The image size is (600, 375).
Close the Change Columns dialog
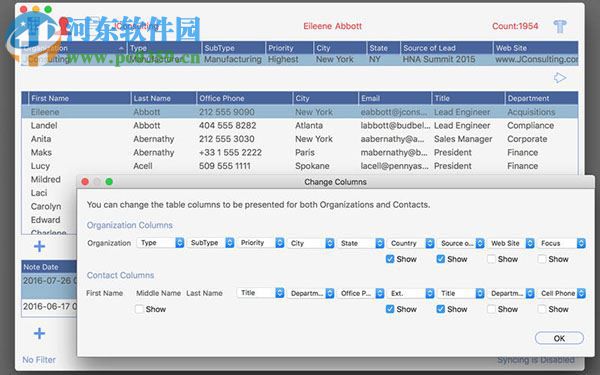coord(85,182)
